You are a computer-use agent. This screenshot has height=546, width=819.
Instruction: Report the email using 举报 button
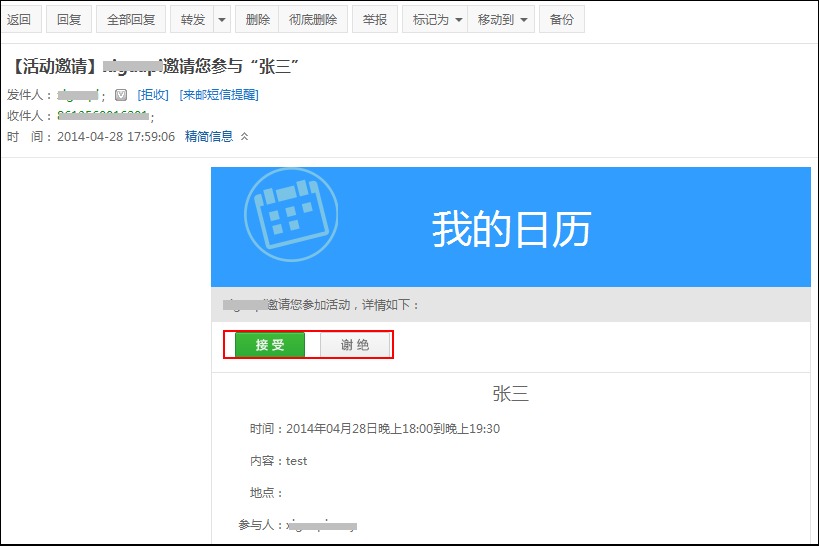coord(374,20)
